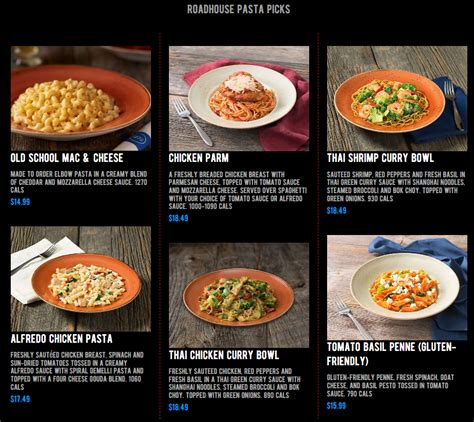
Task: Open the Tomato Basil Penne photo
Action: pyautogui.click(x=397, y=287)
